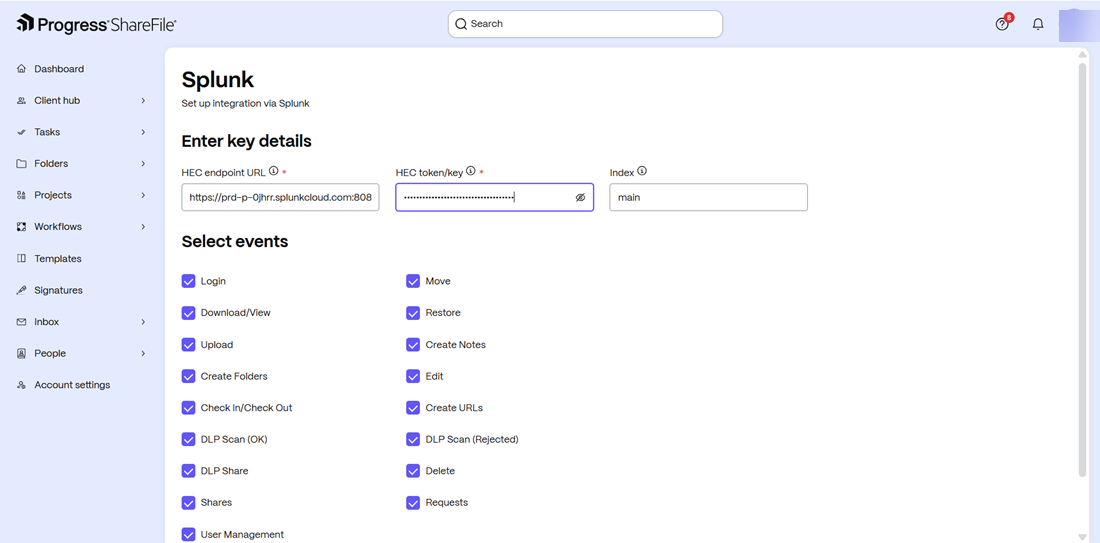Uncheck the Requests event checkbox
The width and height of the screenshot is (1100, 543).
click(413, 502)
